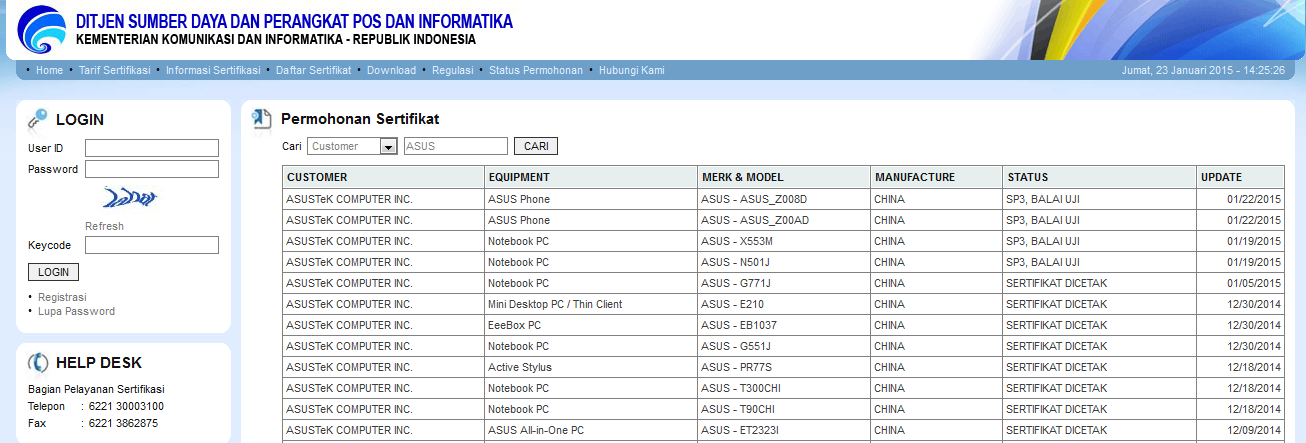Select cell ASUS - ET2323I
Image resolution: width=1306 pixels, height=443 pixels.
tap(784, 430)
